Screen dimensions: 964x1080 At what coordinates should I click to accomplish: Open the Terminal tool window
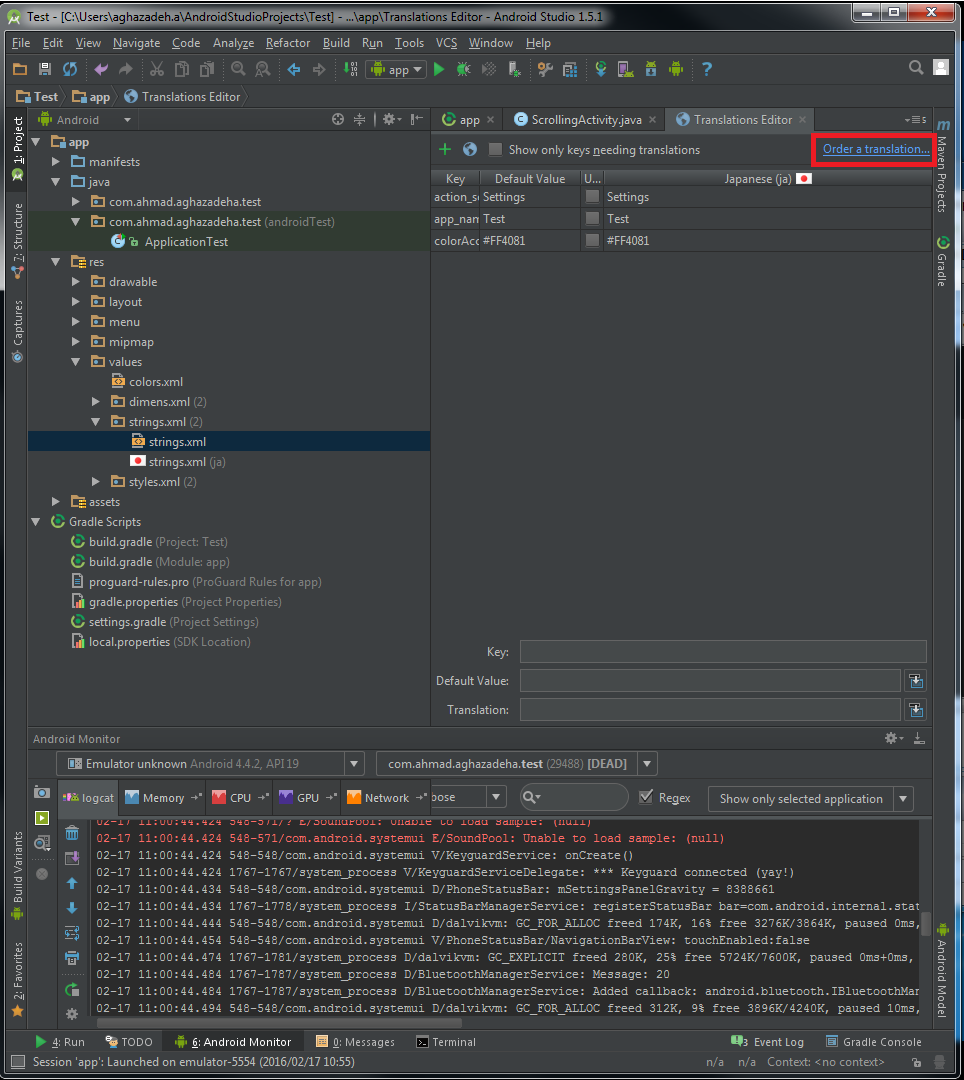point(446,1042)
